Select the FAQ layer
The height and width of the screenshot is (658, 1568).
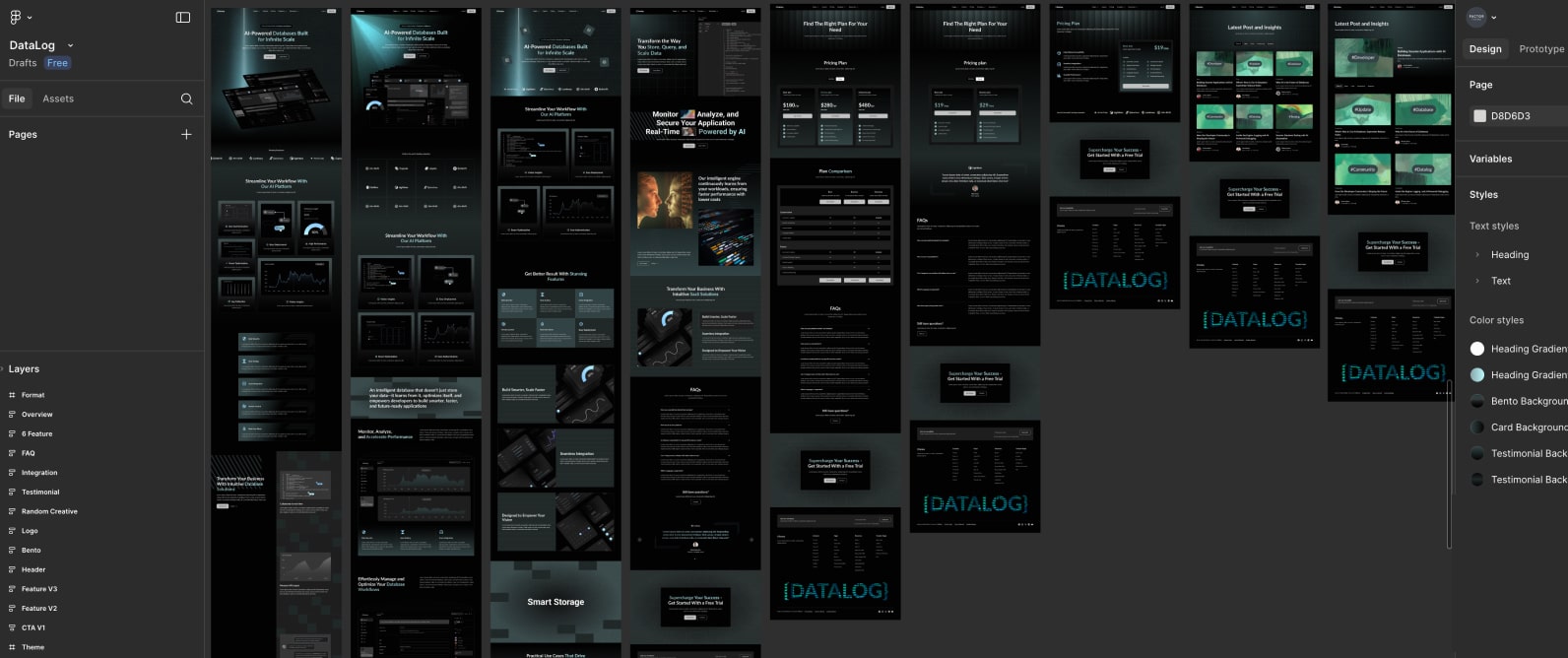pos(28,453)
